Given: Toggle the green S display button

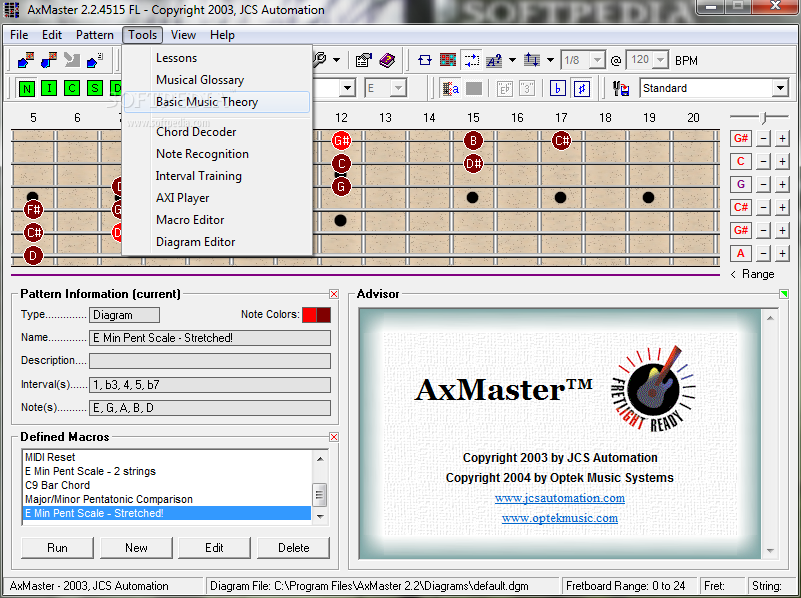Looking at the screenshot, I should tap(95, 89).
